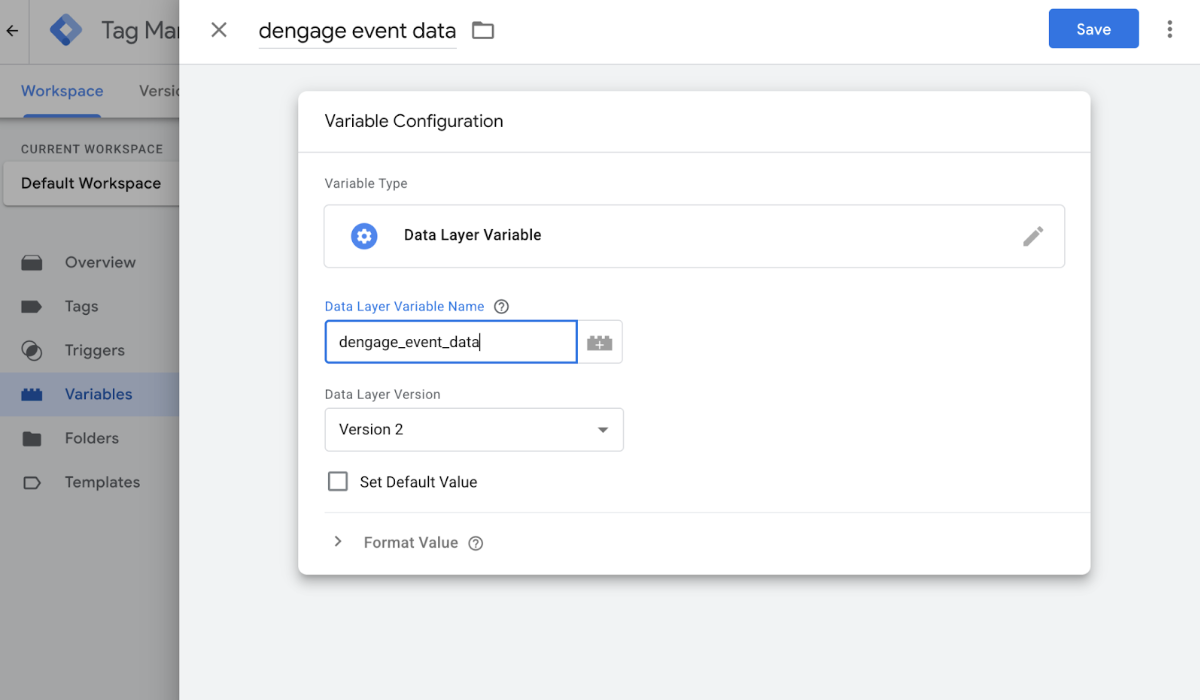The width and height of the screenshot is (1200, 700).
Task: Expand the Format Value section
Action: [338, 542]
